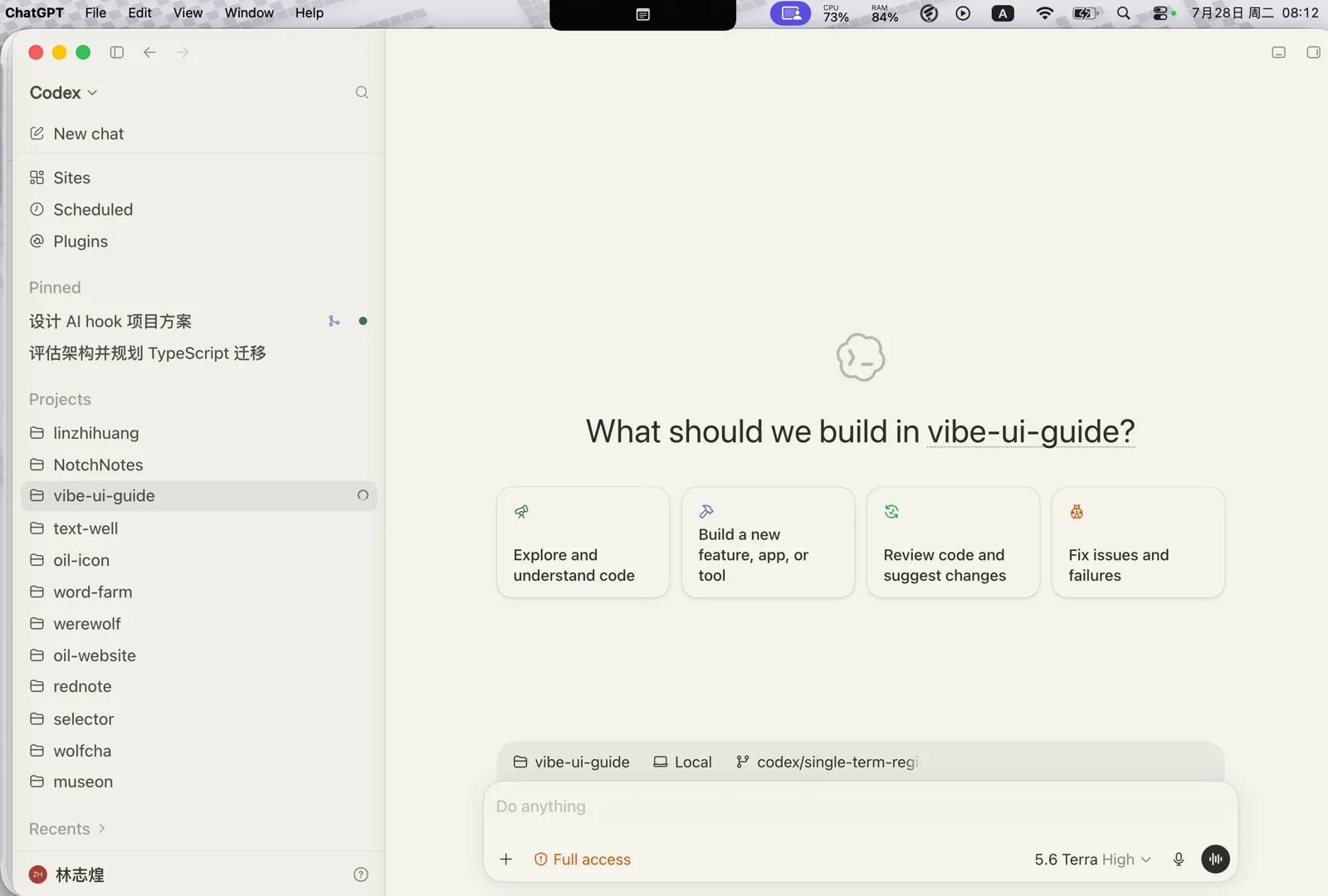Go forward with the right arrow
This screenshot has width=1328, height=896.
click(x=183, y=52)
